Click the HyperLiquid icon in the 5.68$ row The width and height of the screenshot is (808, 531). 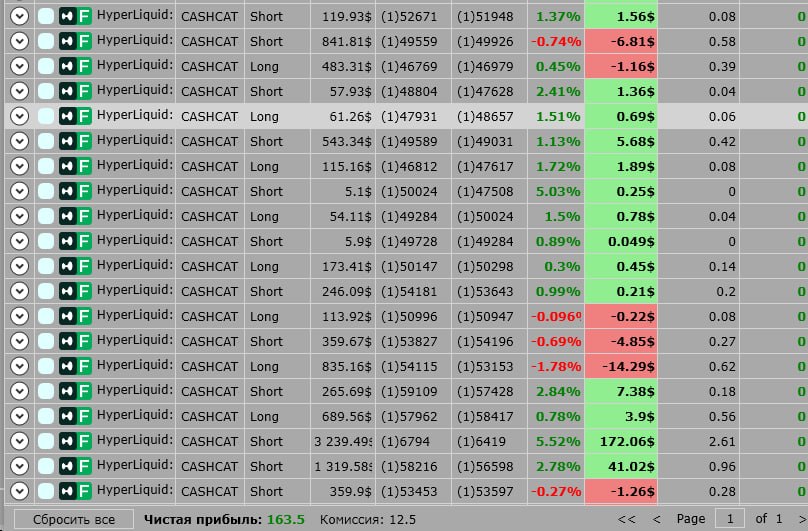(67, 141)
